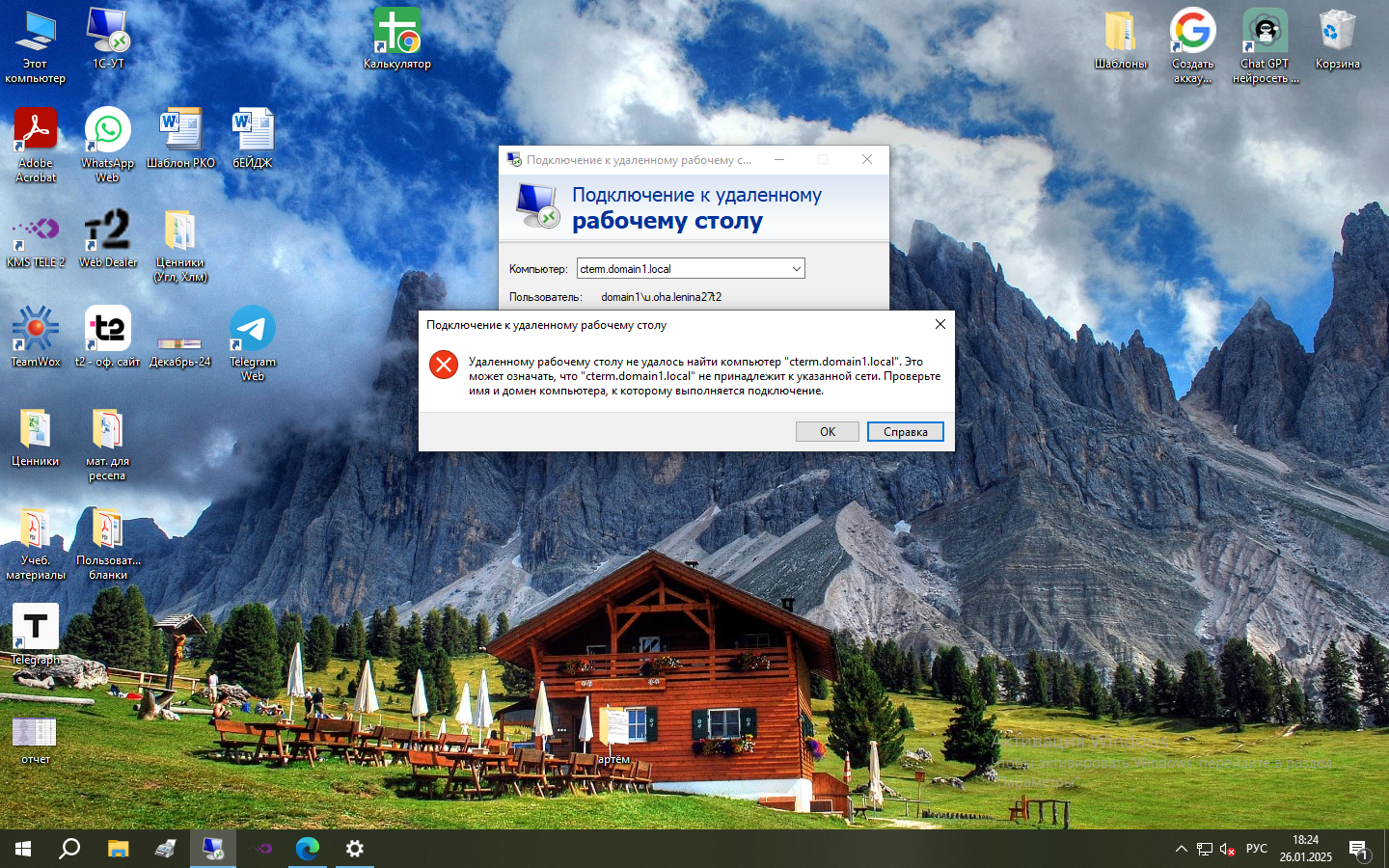This screenshot has height=868, width=1389.
Task: Switch the РУС input language indicator
Action: 1256,849
